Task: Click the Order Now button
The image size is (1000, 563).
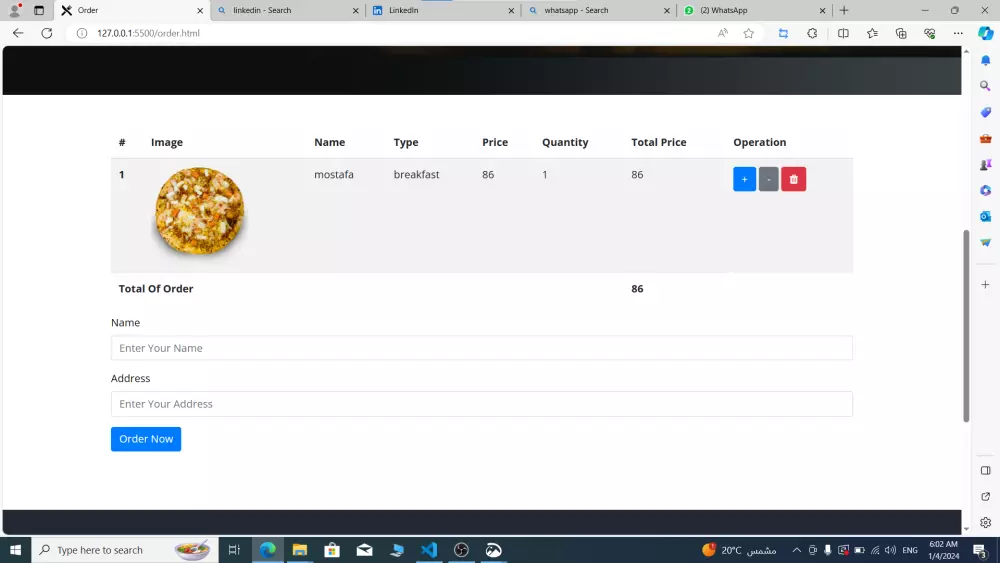Action: click(x=146, y=439)
